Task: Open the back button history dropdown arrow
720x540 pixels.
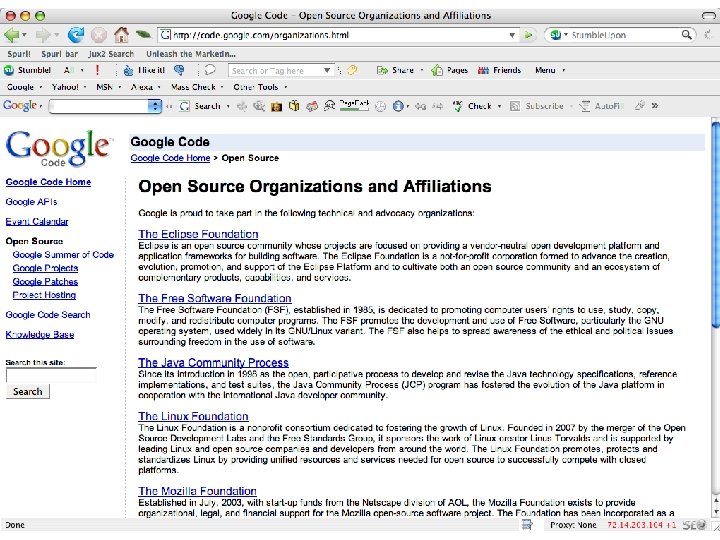Action: click(24, 35)
